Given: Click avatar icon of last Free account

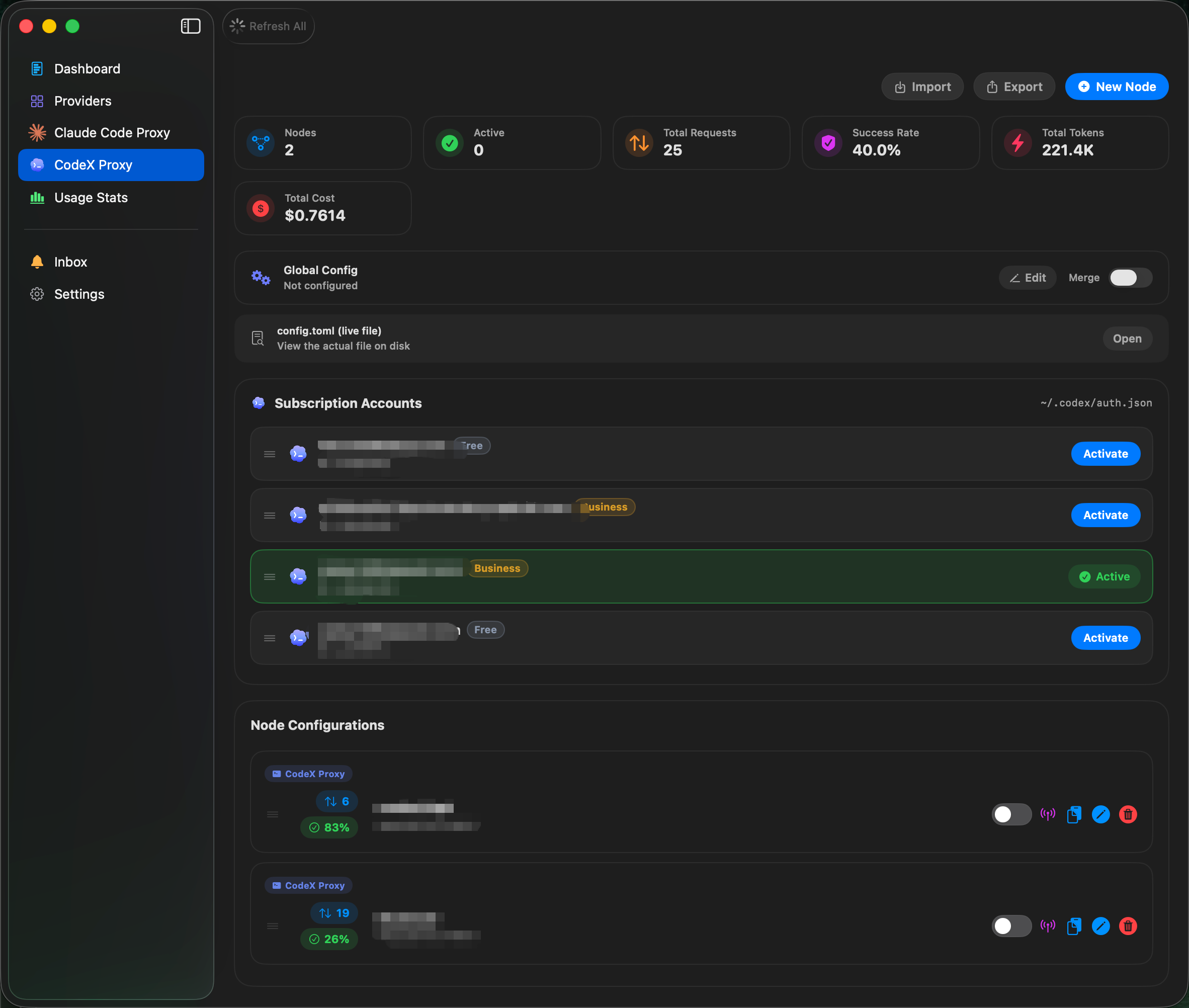Looking at the screenshot, I should [x=299, y=638].
